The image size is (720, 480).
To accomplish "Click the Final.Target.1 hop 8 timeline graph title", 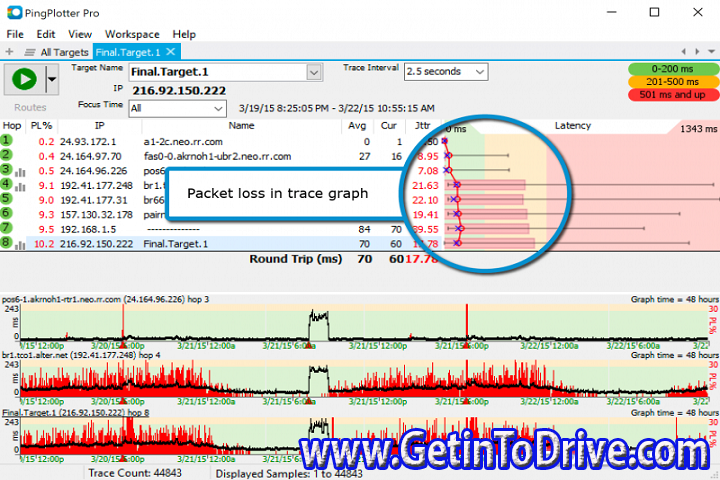I will coord(76,412).
